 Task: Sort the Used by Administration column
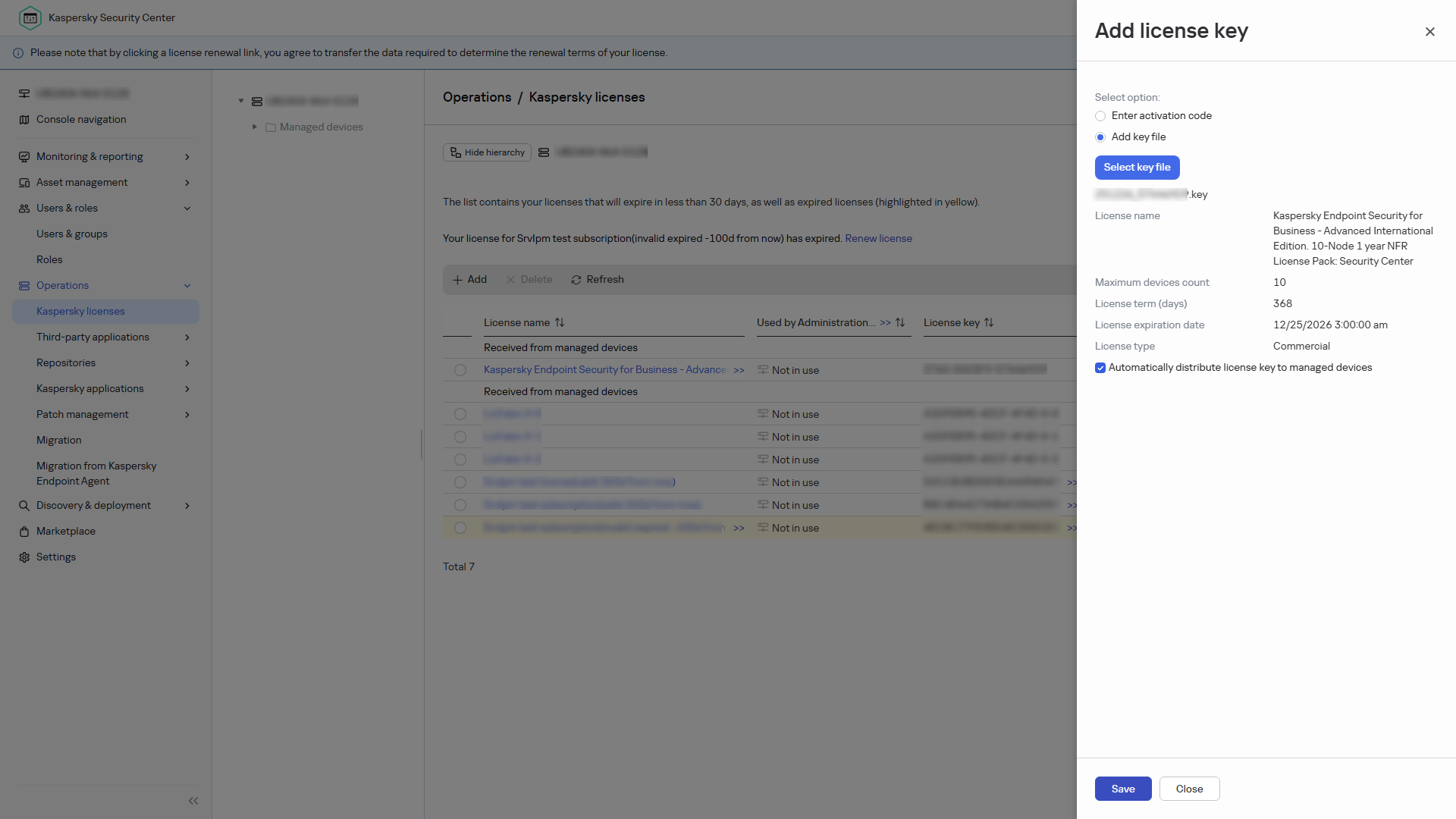pyautogui.click(x=900, y=323)
